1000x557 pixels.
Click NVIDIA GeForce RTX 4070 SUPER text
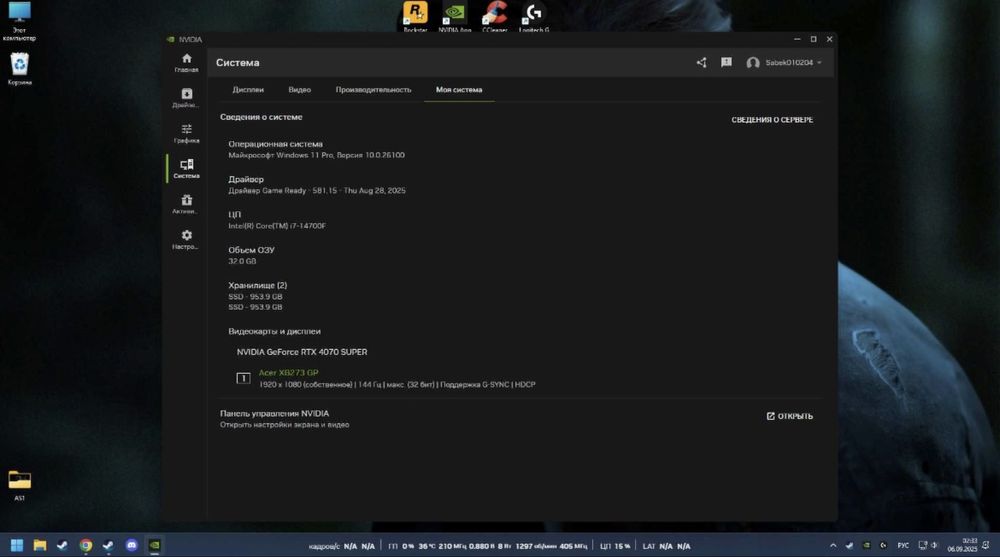click(302, 352)
